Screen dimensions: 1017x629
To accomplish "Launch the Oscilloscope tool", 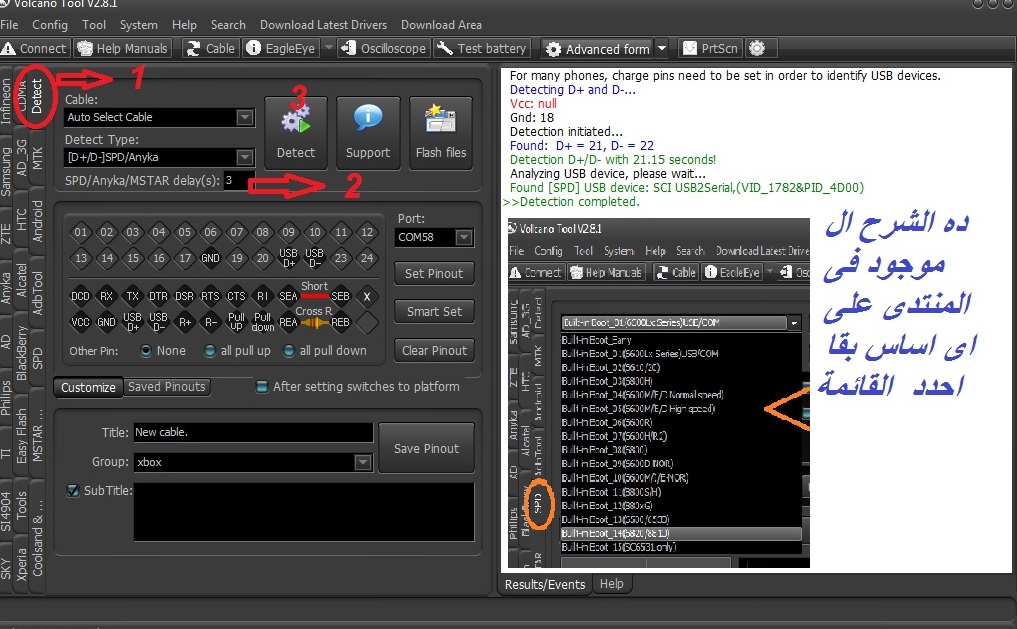I will tap(384, 49).
